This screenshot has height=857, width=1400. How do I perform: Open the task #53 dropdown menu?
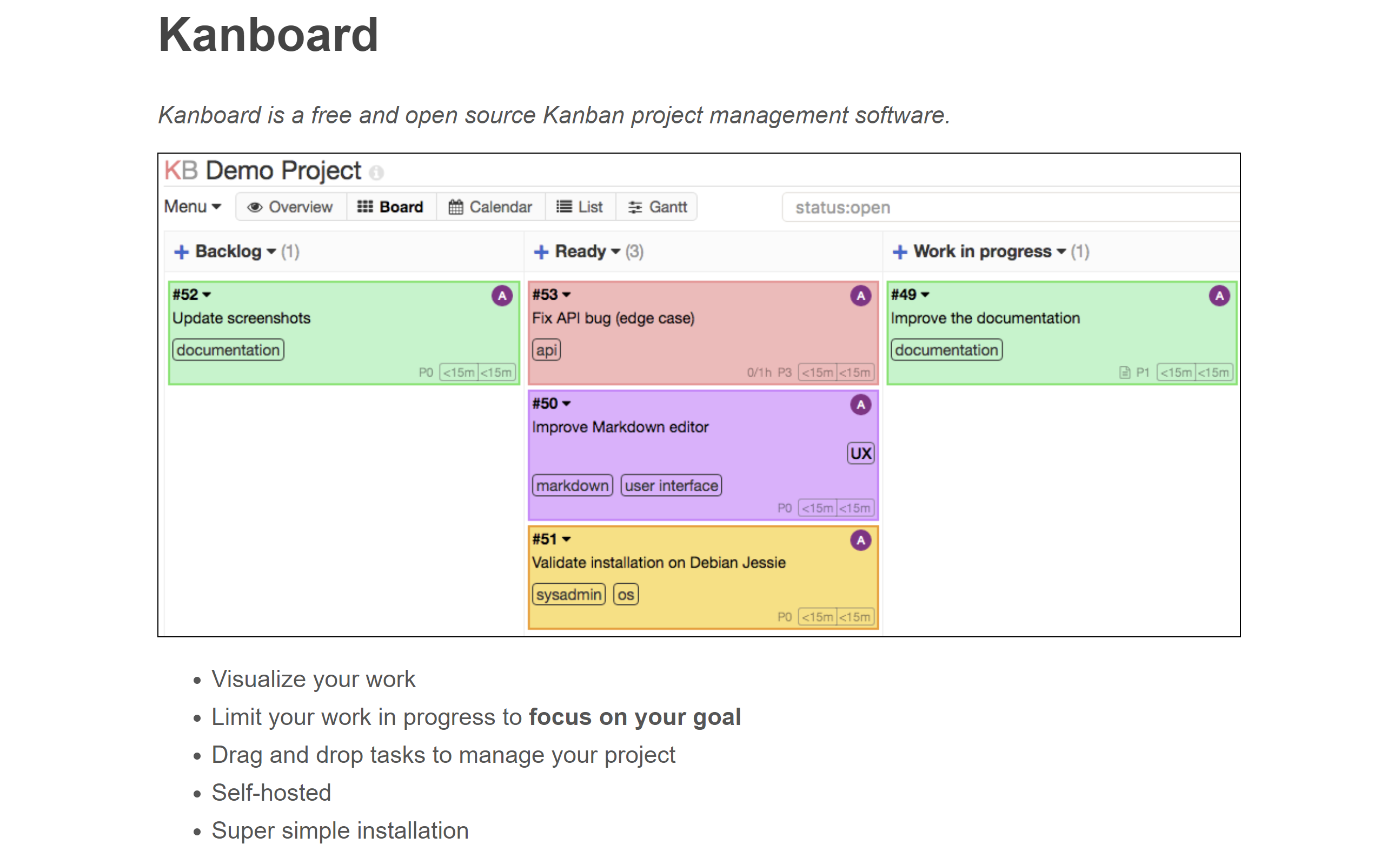566,295
